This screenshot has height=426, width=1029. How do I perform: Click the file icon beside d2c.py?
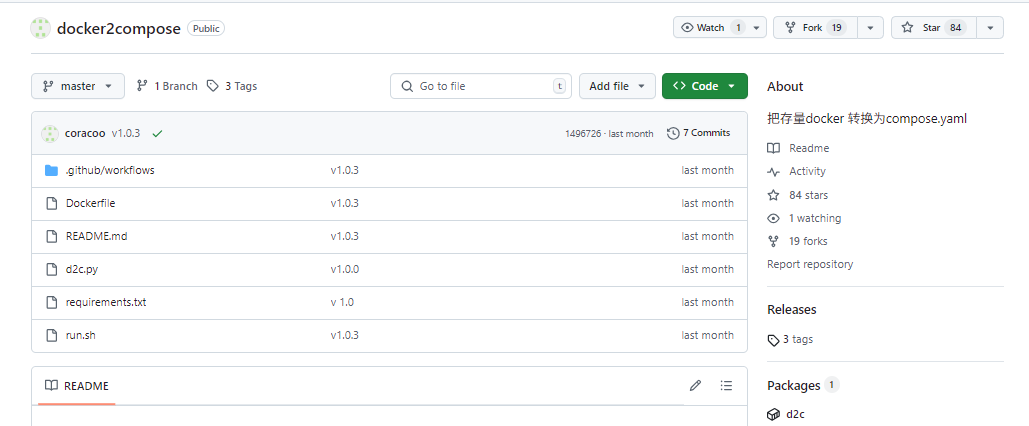point(52,269)
